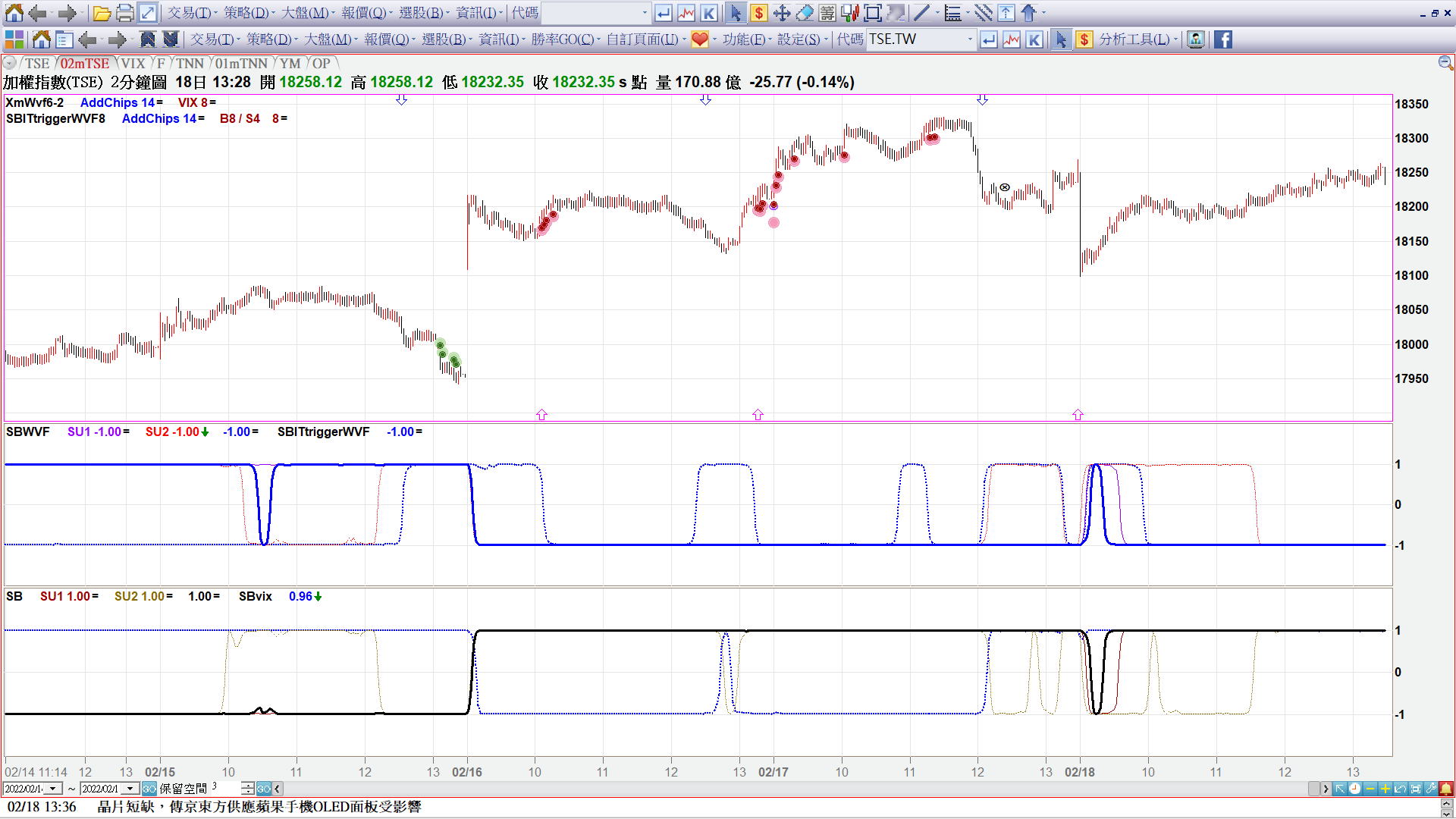Click the 保留空間 spinner stepper

click(248, 789)
